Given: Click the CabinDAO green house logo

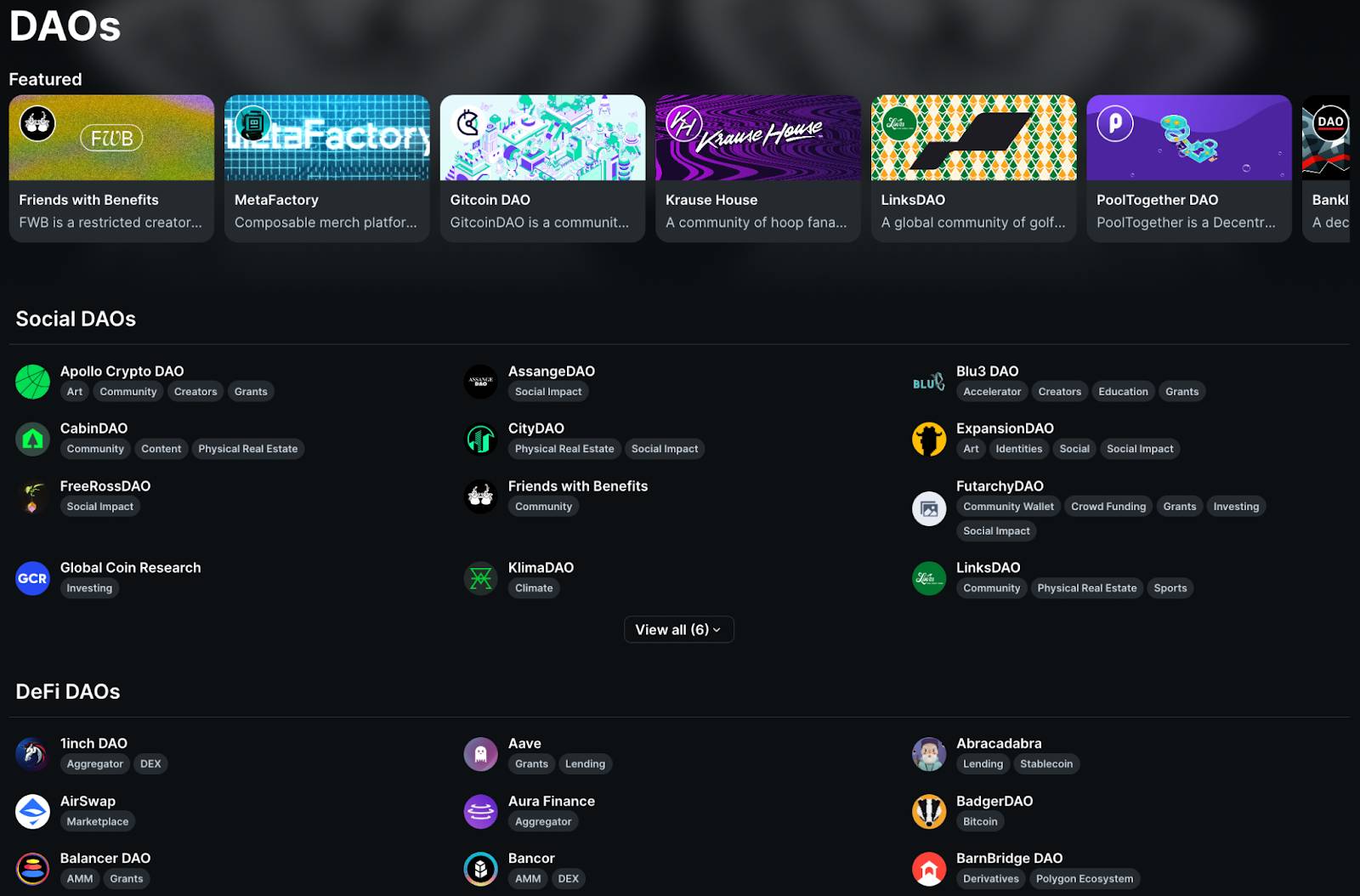Looking at the screenshot, I should (32, 439).
